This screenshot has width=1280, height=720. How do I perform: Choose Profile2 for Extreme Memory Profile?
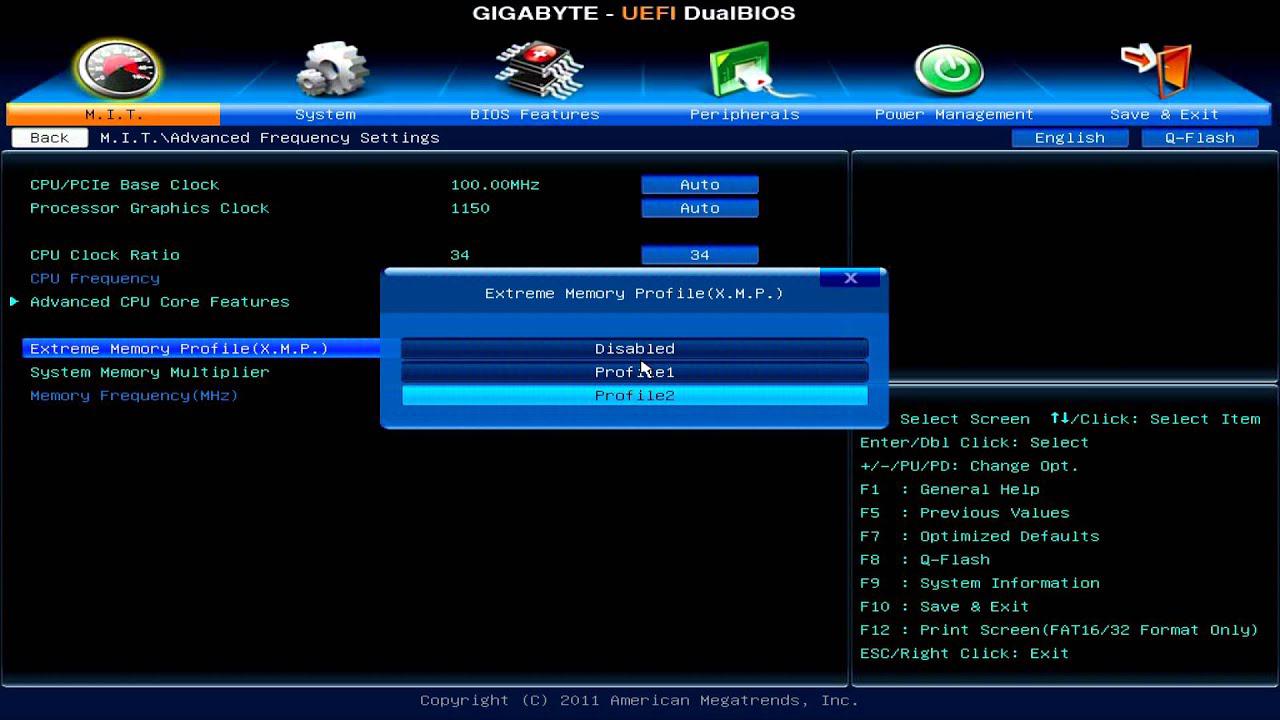[x=634, y=395]
